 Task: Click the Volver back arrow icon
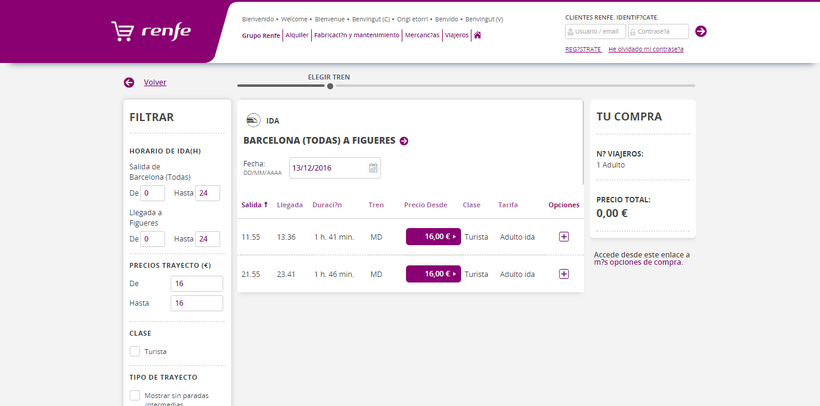(129, 83)
